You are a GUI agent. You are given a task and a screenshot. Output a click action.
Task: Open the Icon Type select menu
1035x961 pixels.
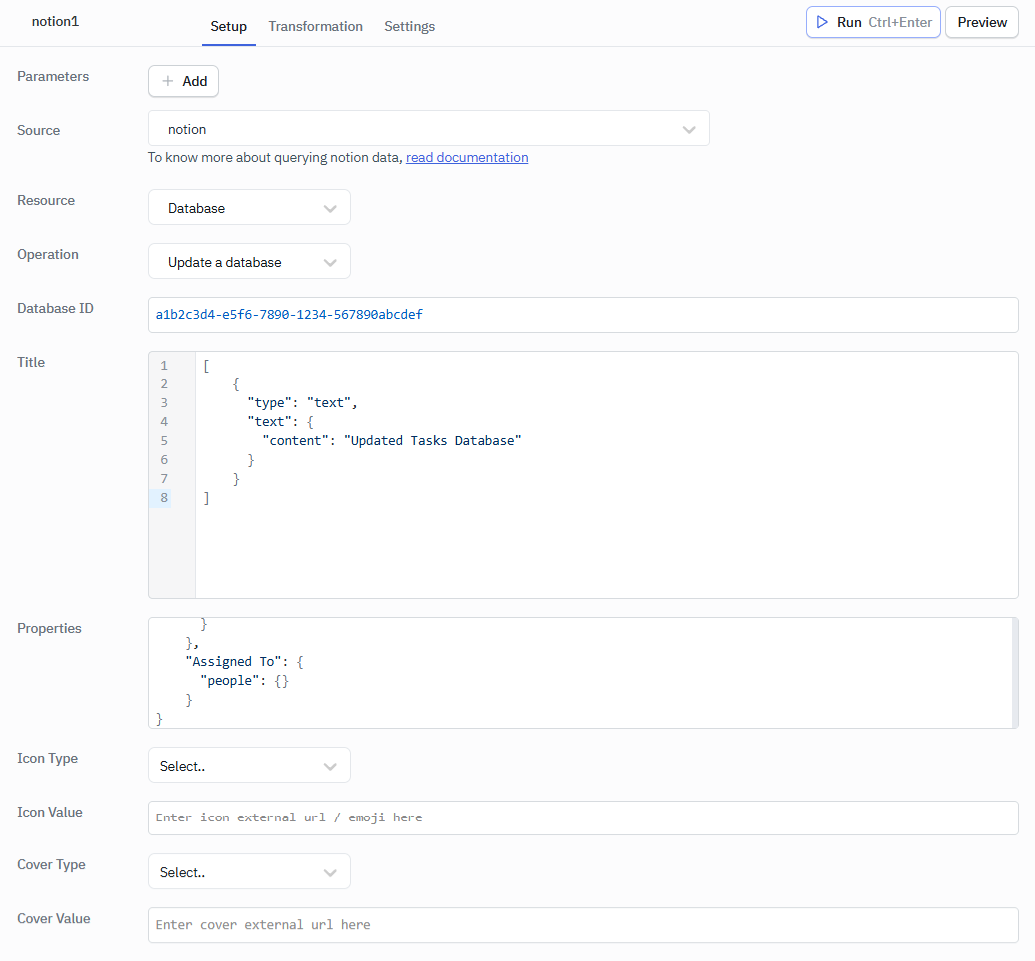click(x=249, y=765)
